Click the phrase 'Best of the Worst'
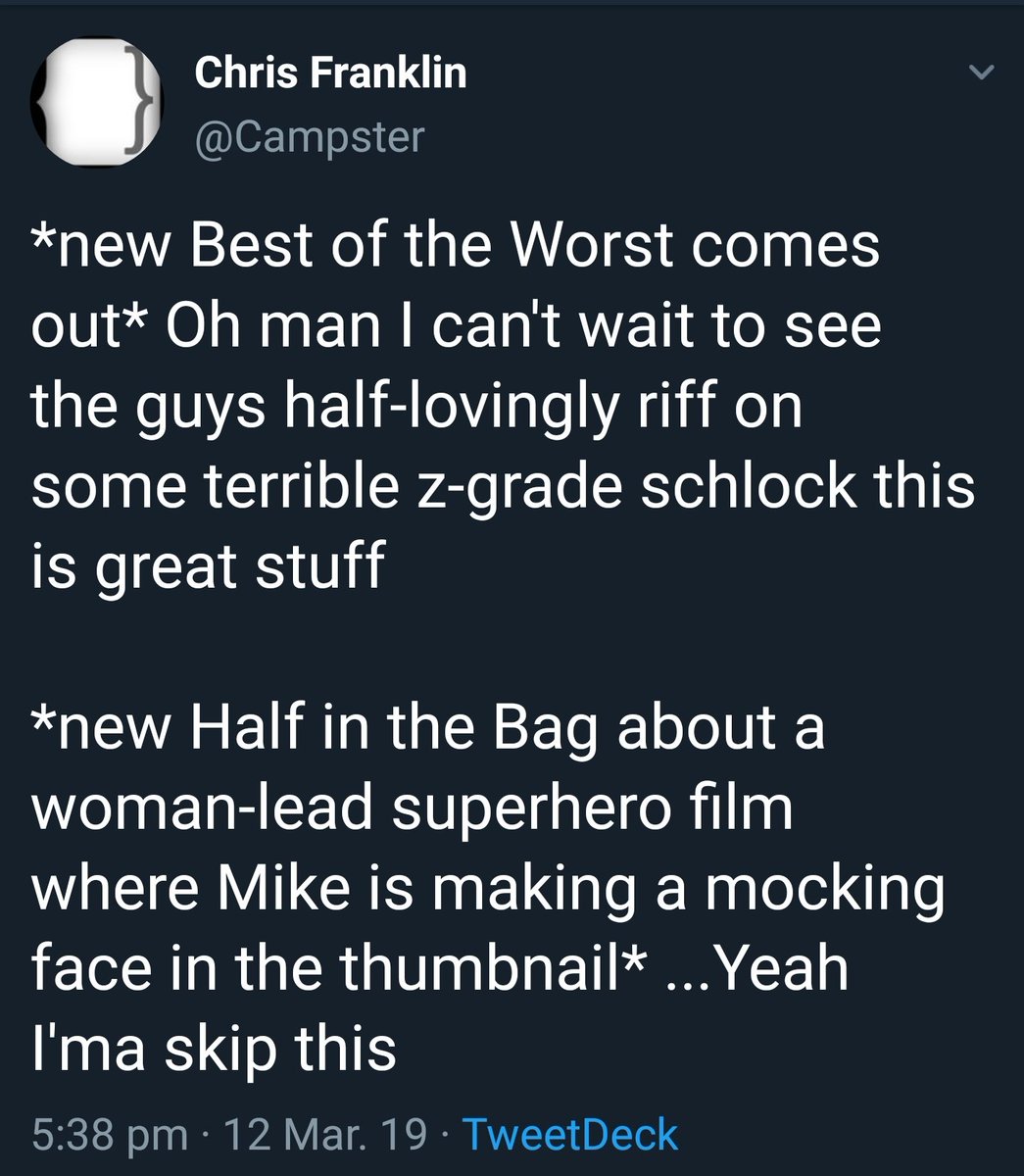The width and height of the screenshot is (1024, 1176). 431,245
